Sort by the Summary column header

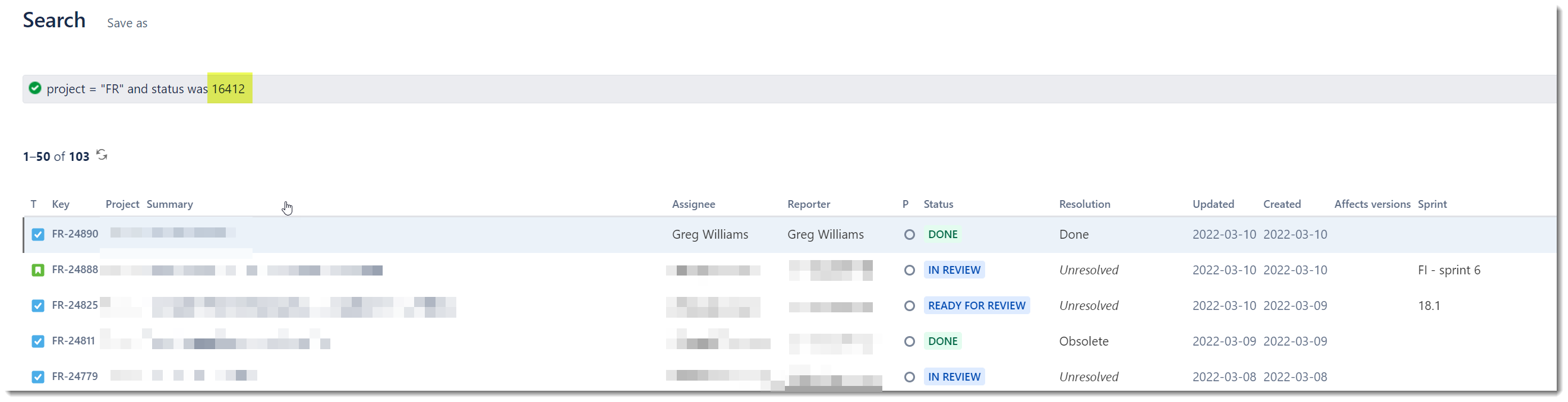pyautogui.click(x=170, y=204)
